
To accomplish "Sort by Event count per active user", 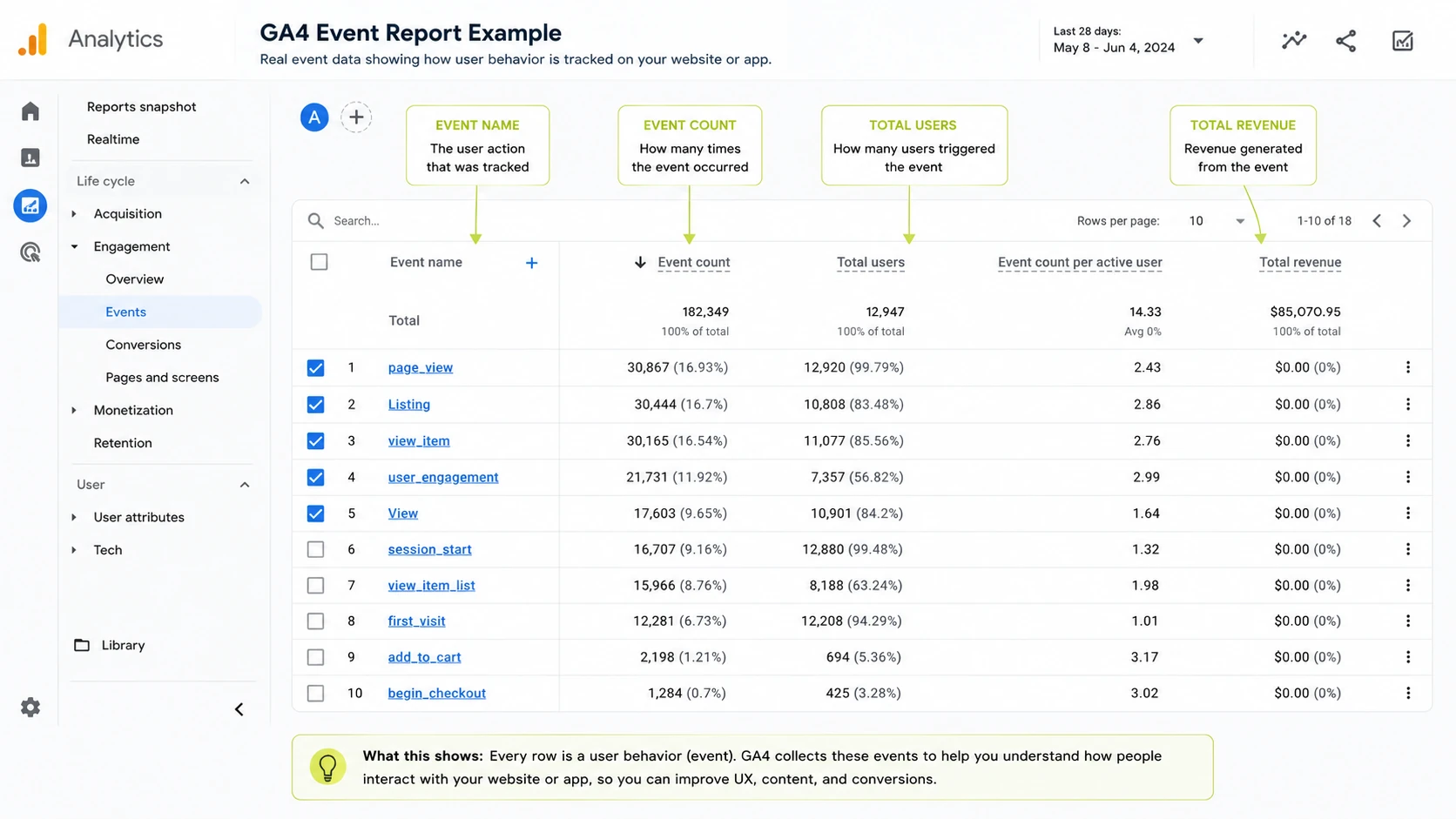I will [1080, 263].
